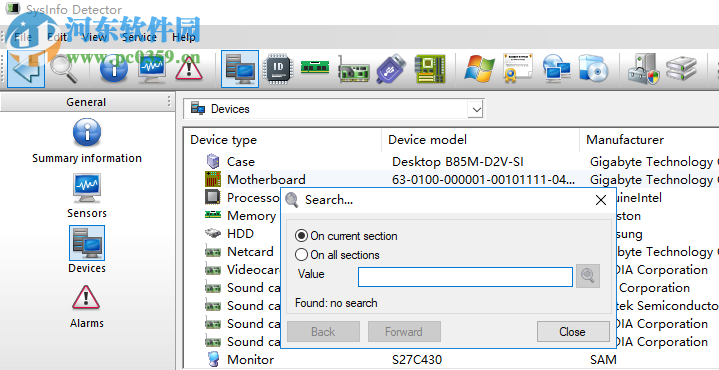
Task: Click the motherboard toolbar icon
Action: point(430,69)
